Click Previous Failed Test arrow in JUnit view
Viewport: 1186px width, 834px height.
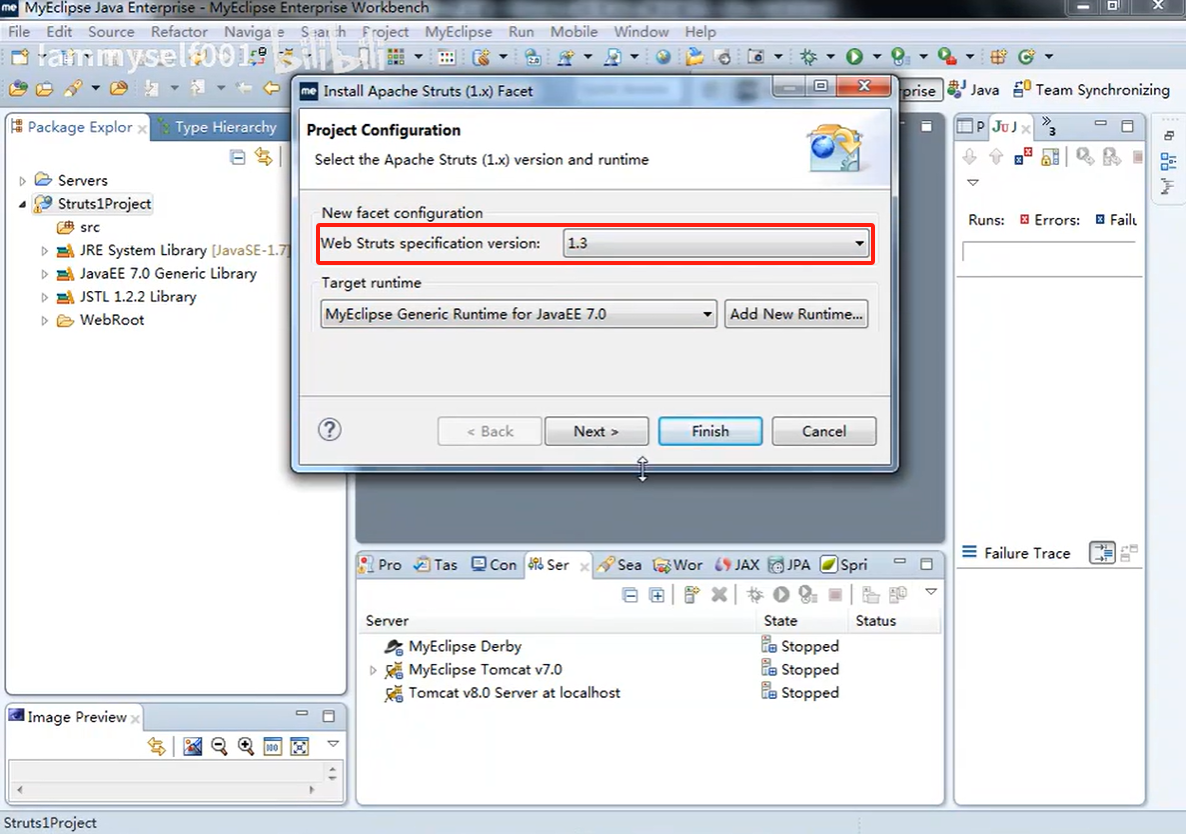click(996, 157)
